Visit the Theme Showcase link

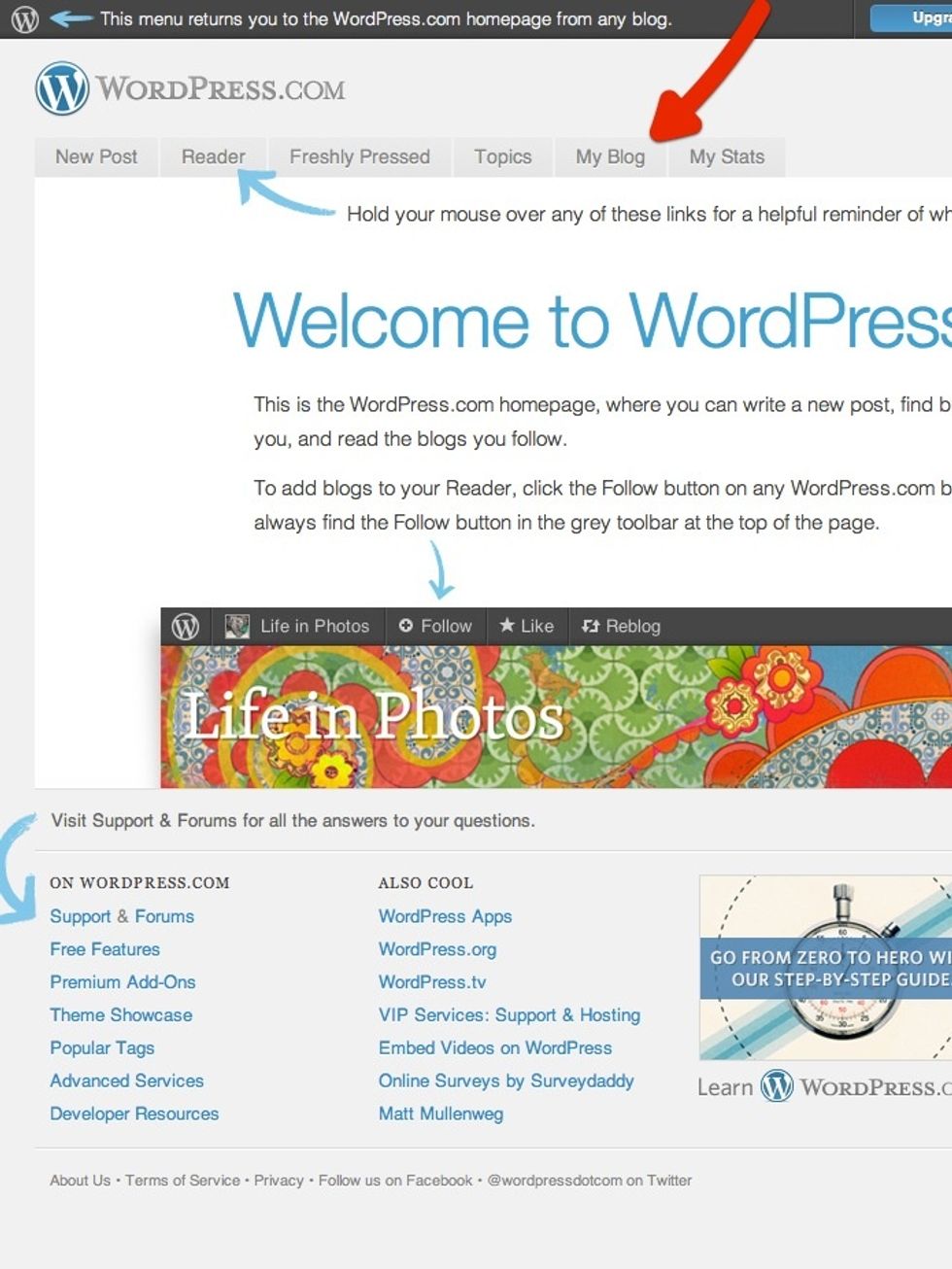121,1014
